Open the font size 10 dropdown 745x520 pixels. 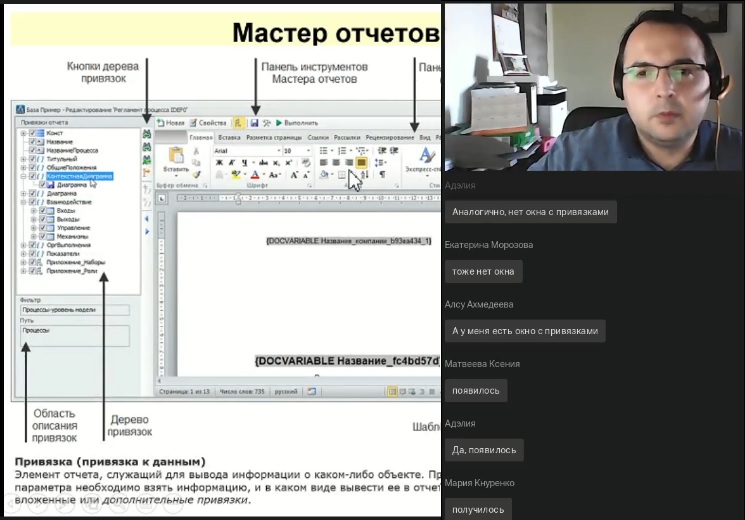pos(308,151)
